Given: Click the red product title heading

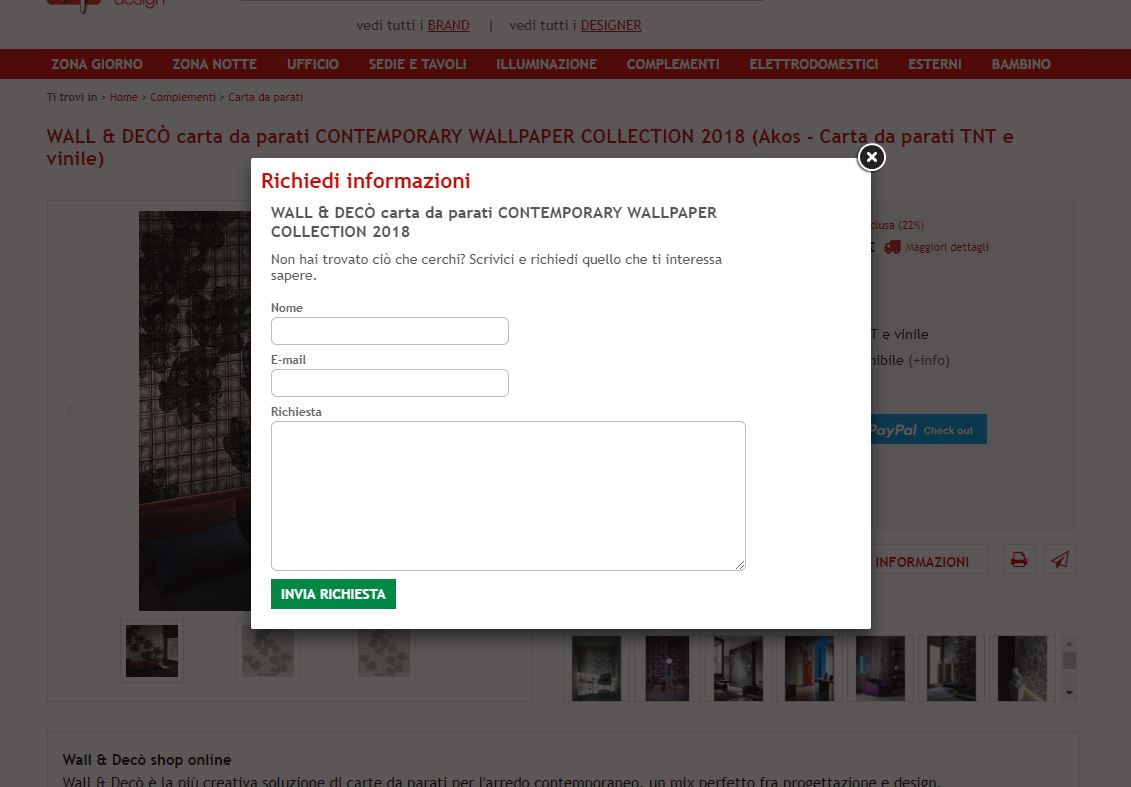Looking at the screenshot, I should pos(529,147).
